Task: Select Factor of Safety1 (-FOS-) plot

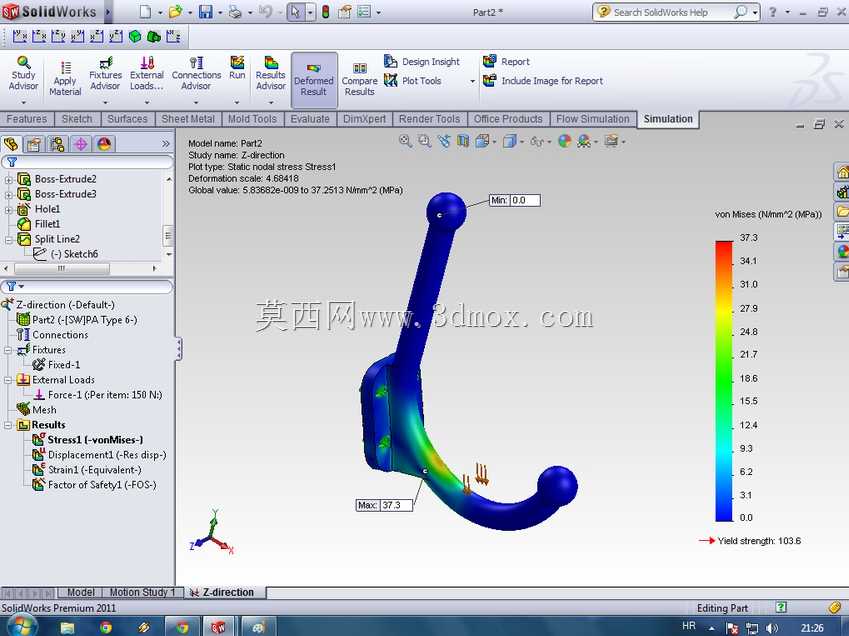Action: (94, 485)
